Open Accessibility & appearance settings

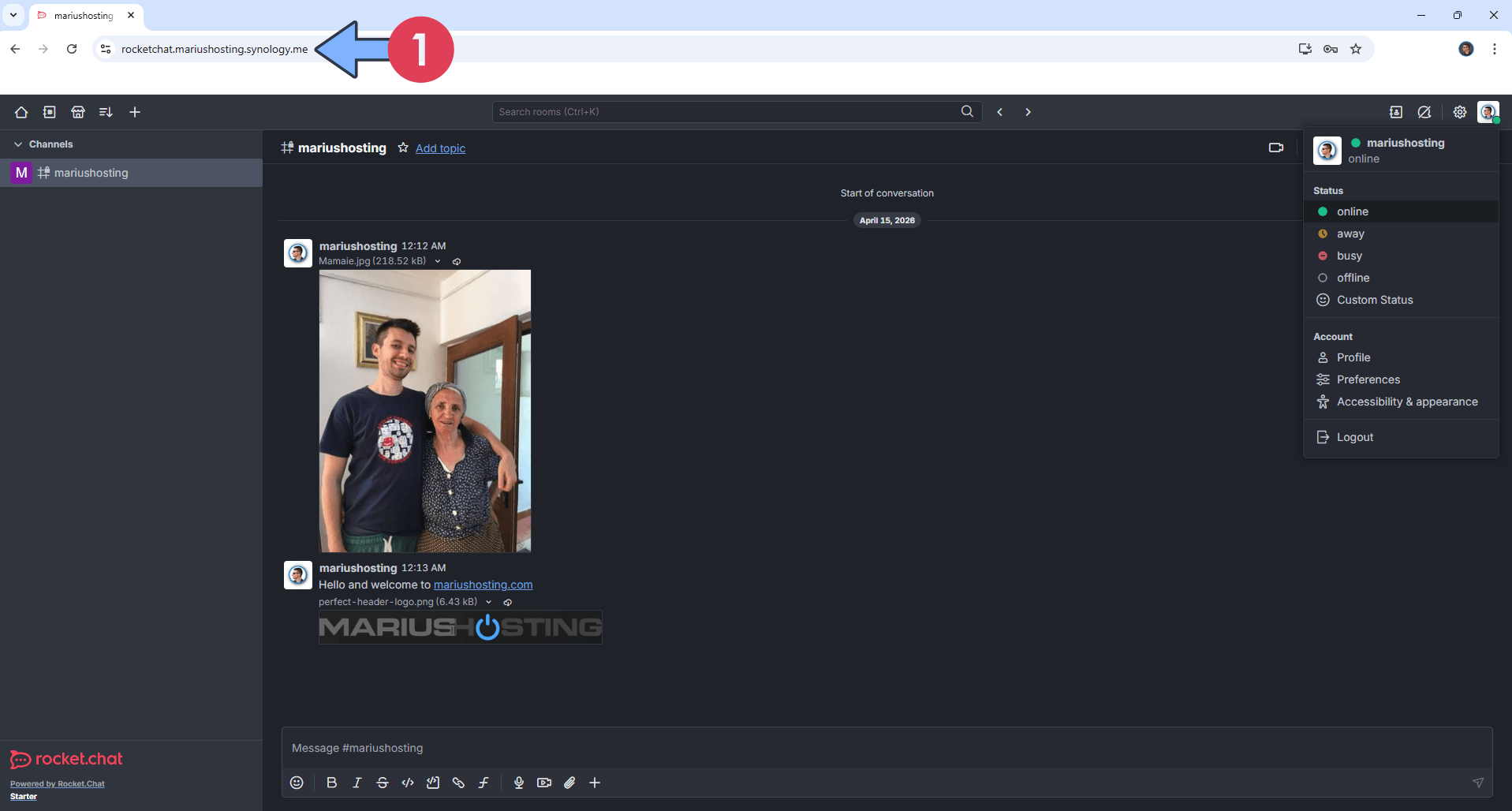tap(1401, 402)
